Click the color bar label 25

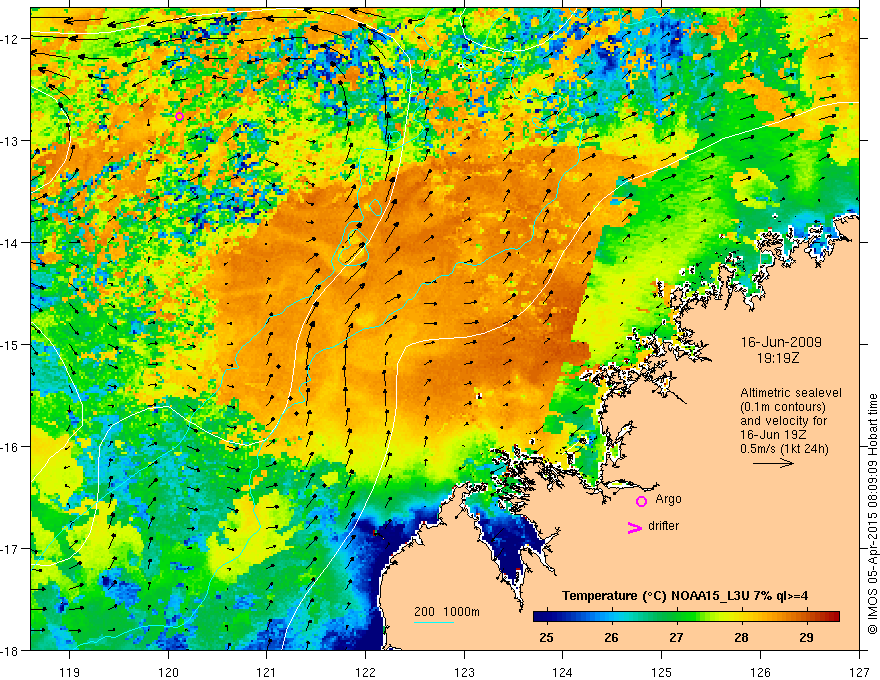point(546,637)
